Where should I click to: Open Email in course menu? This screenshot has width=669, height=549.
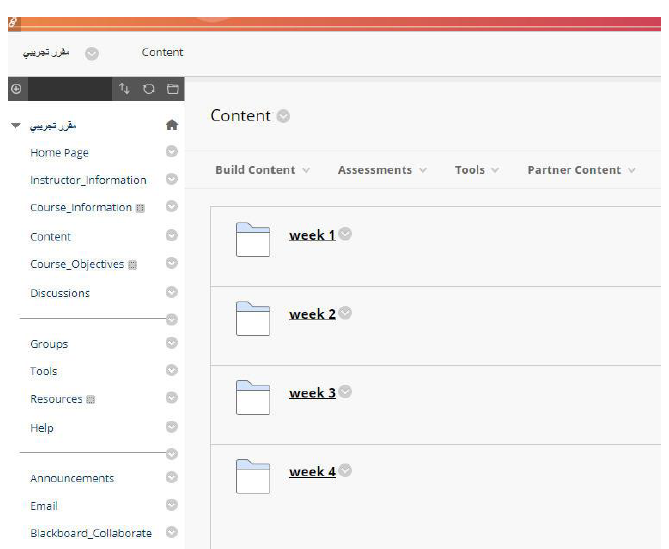(44, 506)
